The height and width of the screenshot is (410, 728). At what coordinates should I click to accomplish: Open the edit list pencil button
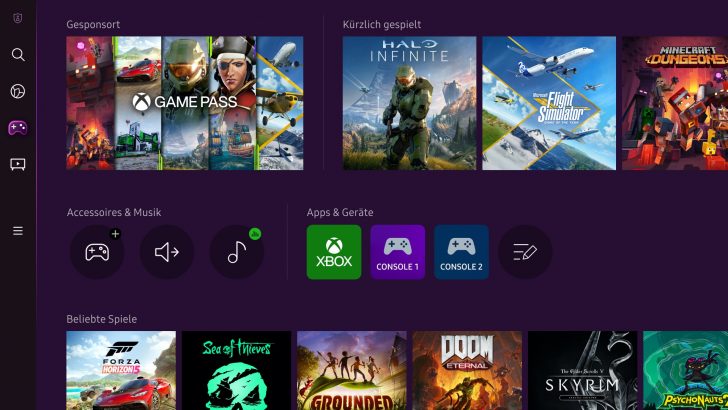pyautogui.click(x=525, y=252)
